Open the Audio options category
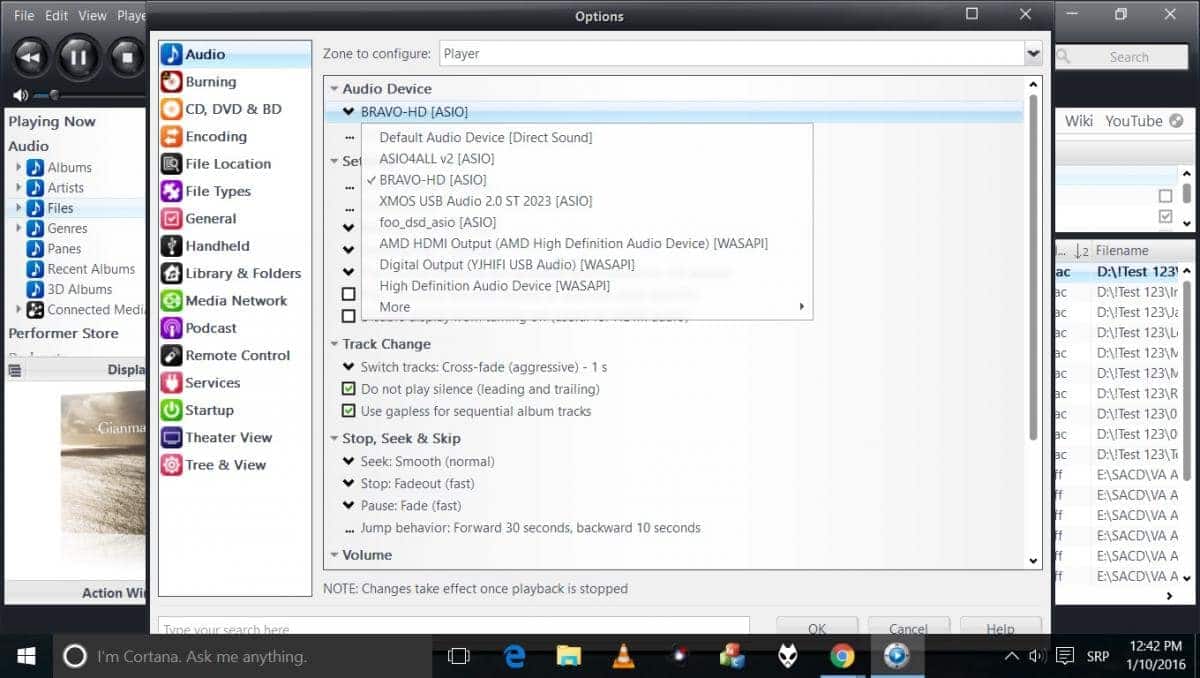The image size is (1200, 678). click(235, 54)
